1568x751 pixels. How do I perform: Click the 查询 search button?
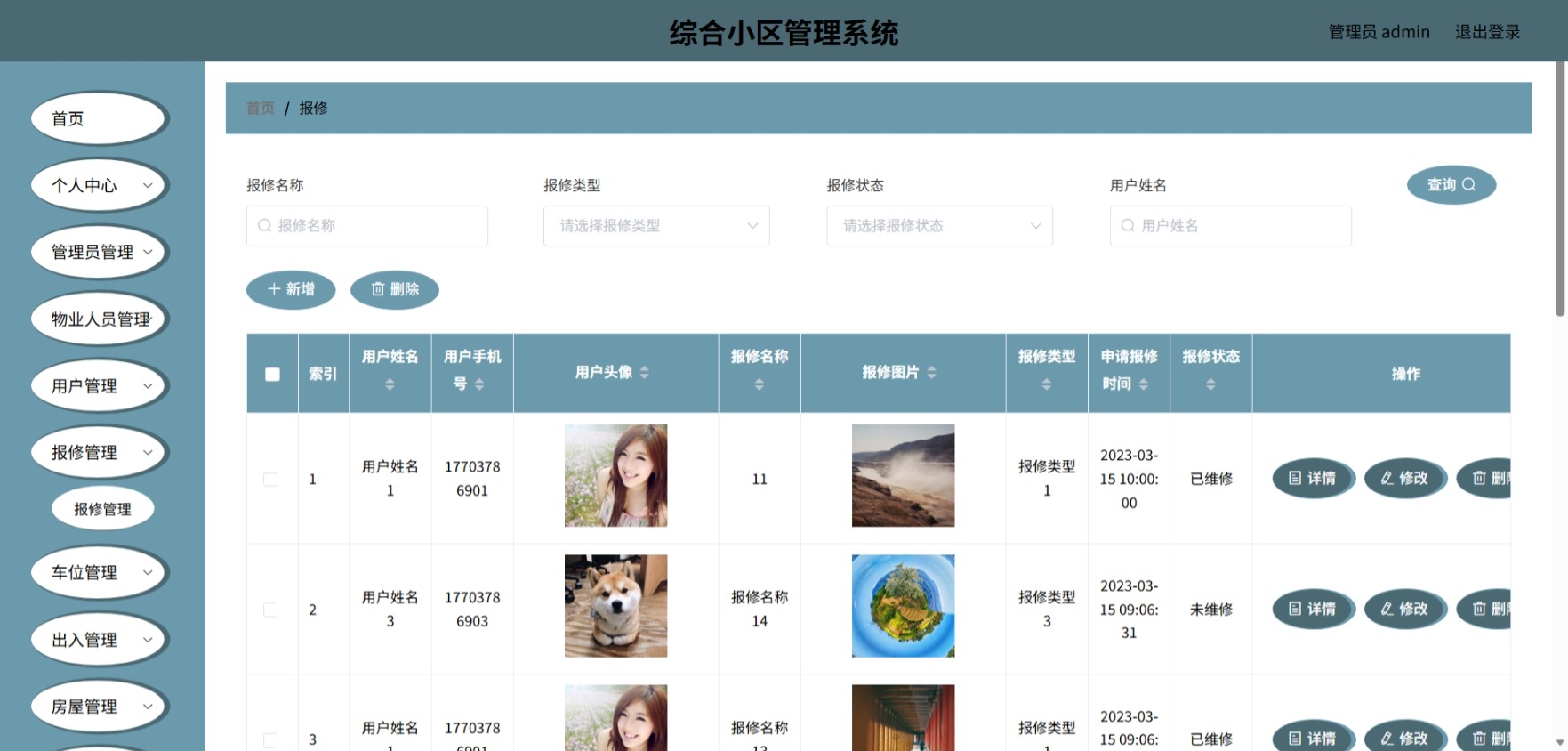click(1451, 185)
